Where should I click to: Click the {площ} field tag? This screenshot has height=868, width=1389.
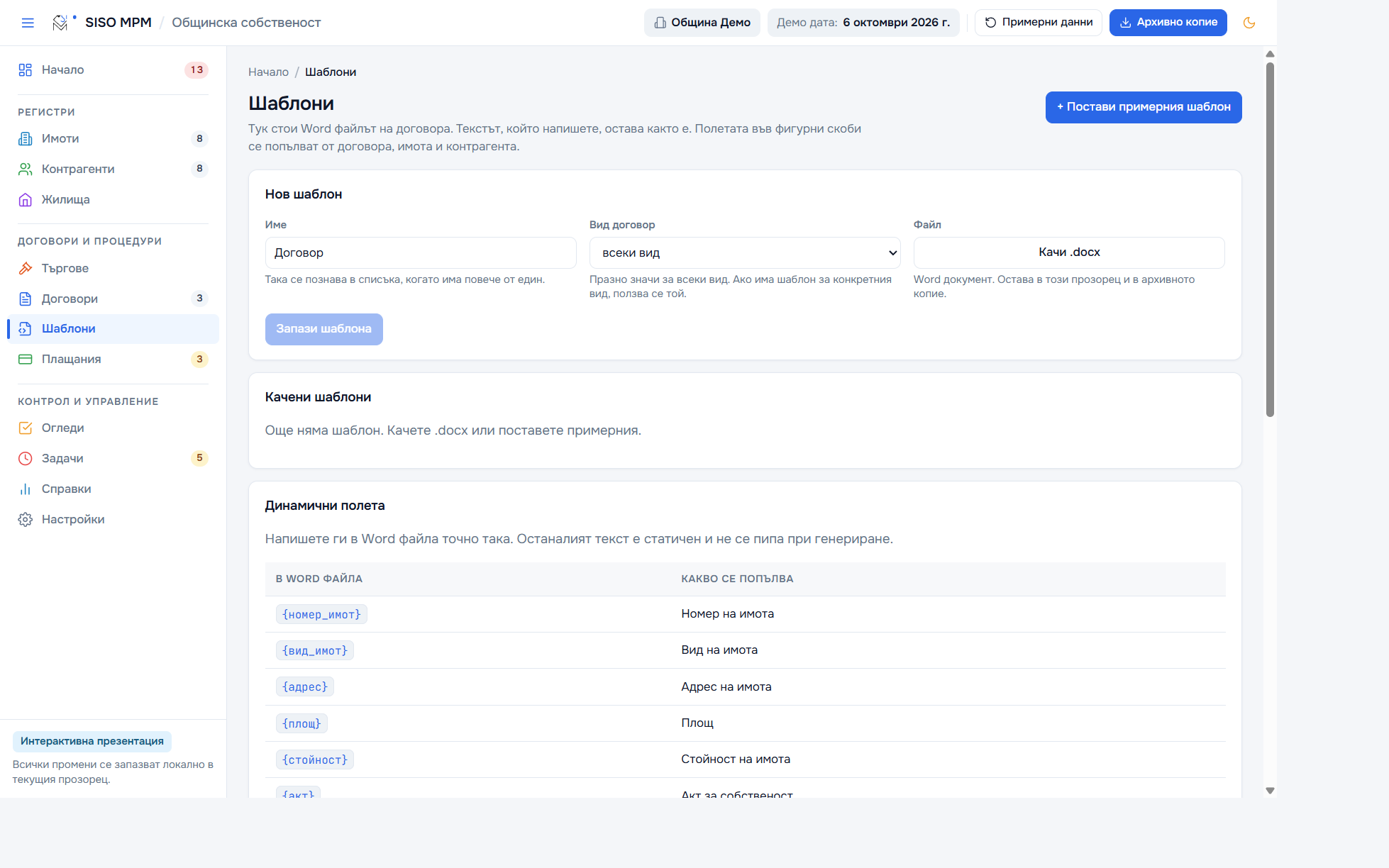(301, 723)
